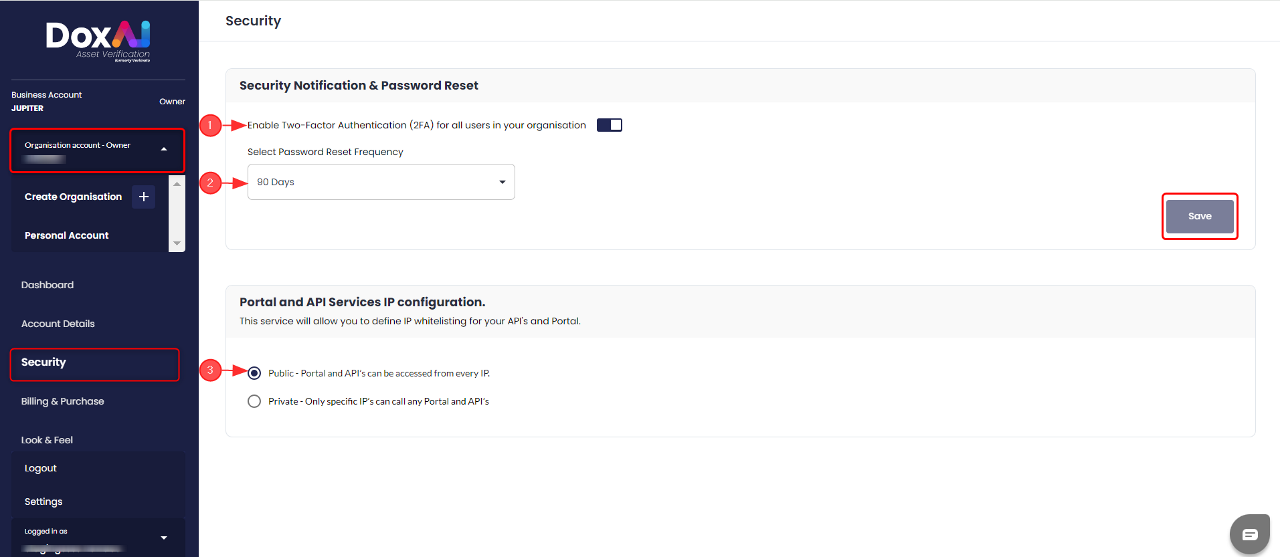Open Look & Feel settings

pos(47,440)
